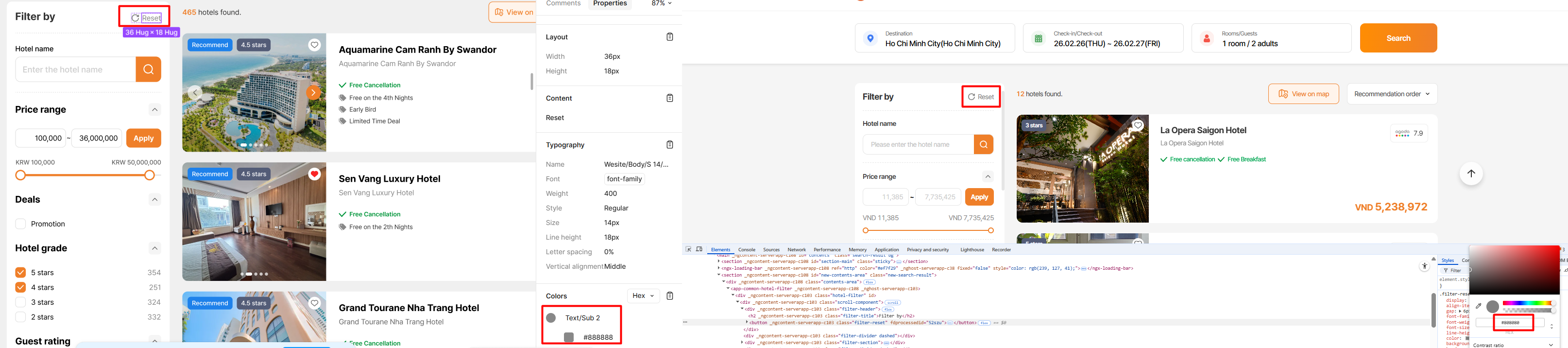Switch to the Console tab in DevTools

pyautogui.click(x=746, y=250)
